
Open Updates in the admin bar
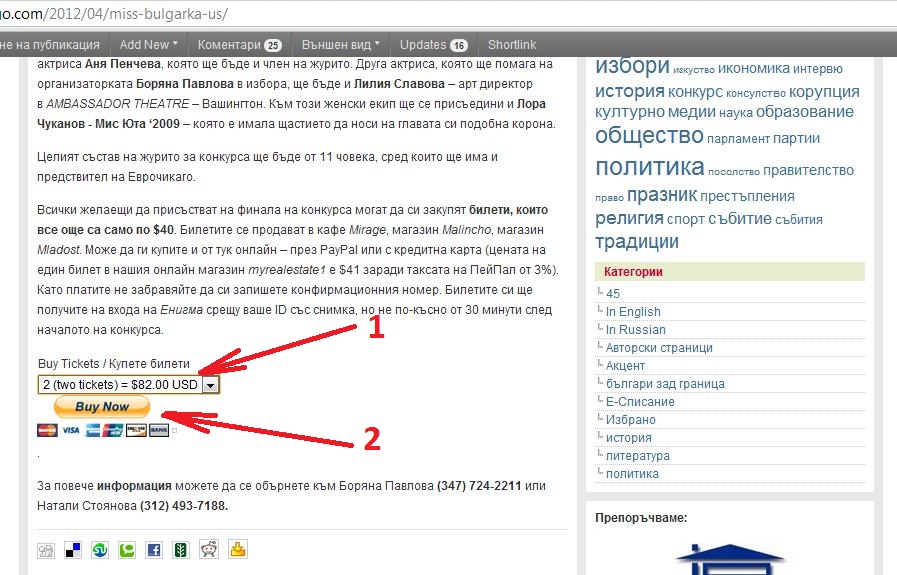click(x=433, y=44)
